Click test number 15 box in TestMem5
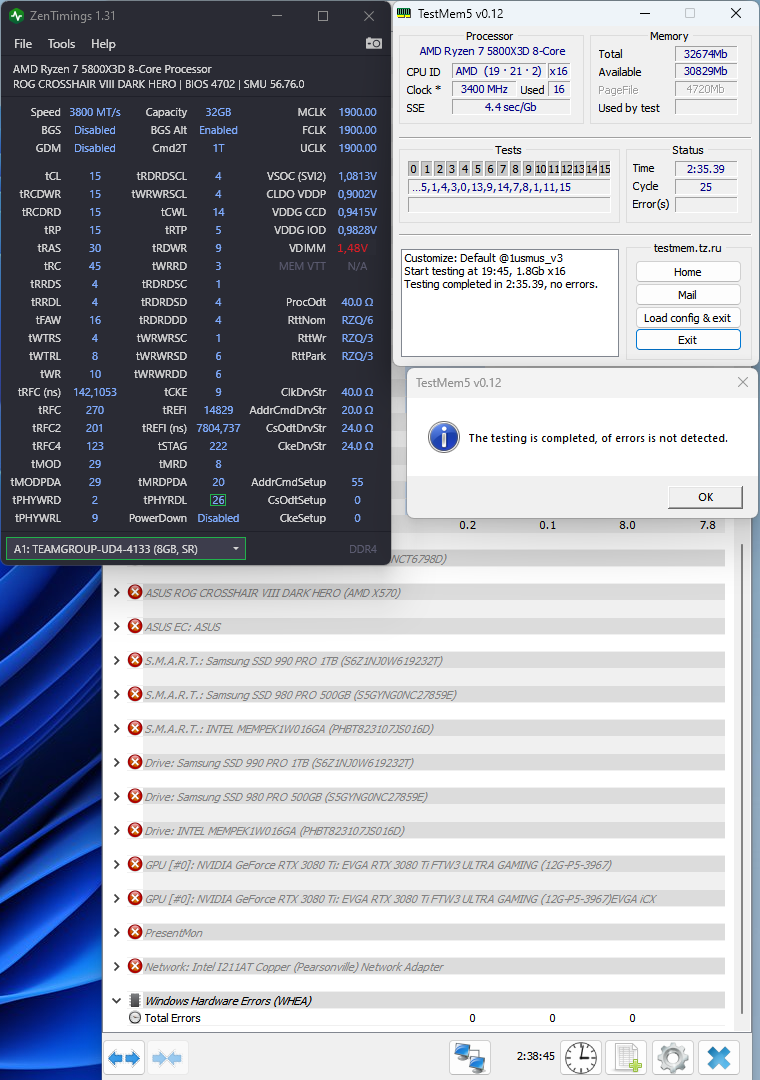The width and height of the screenshot is (760, 1080). coord(604,169)
